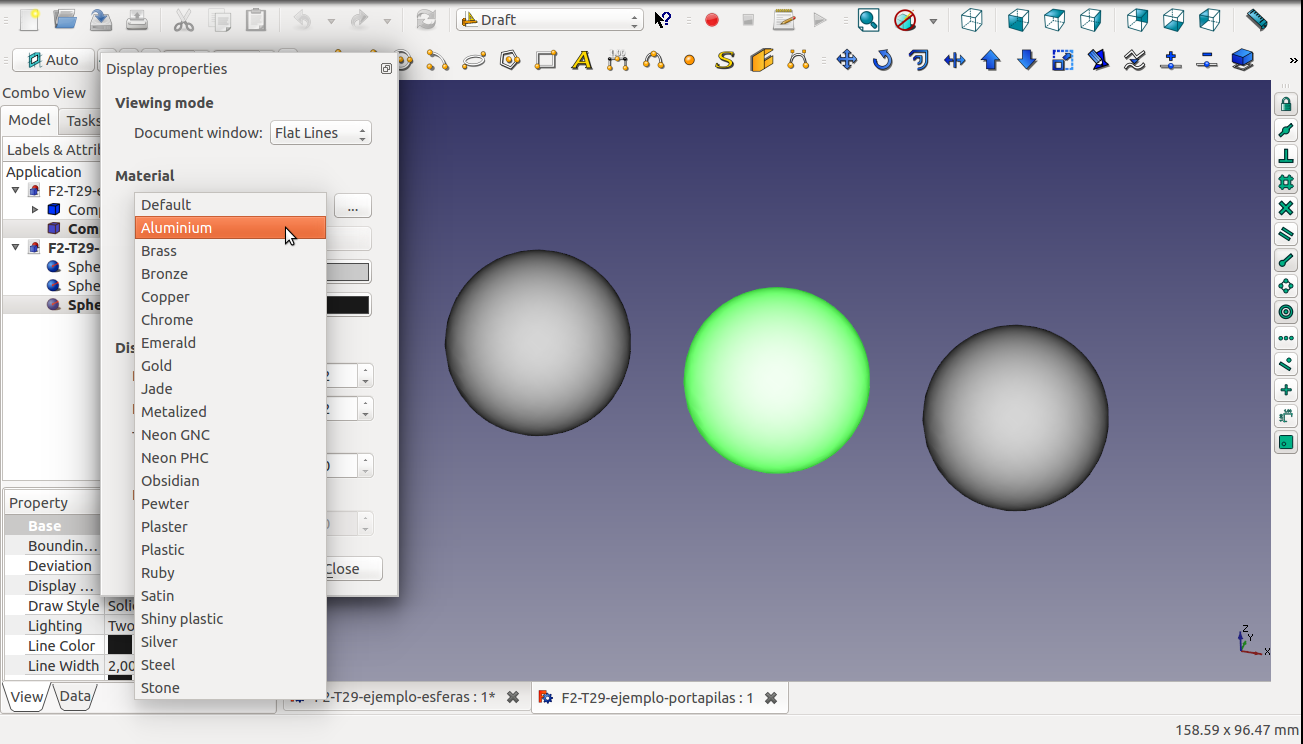Click the Fit All magnifier icon
This screenshot has height=744, width=1303.
click(868, 20)
